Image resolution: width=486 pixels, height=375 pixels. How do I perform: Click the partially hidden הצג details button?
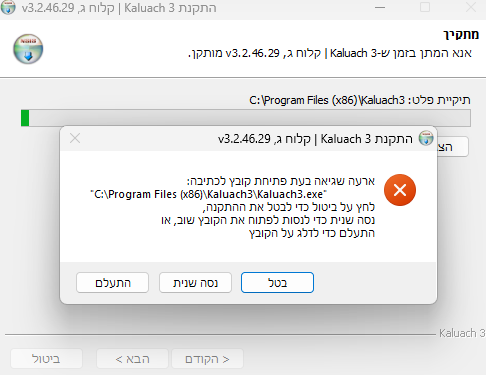click(452, 147)
